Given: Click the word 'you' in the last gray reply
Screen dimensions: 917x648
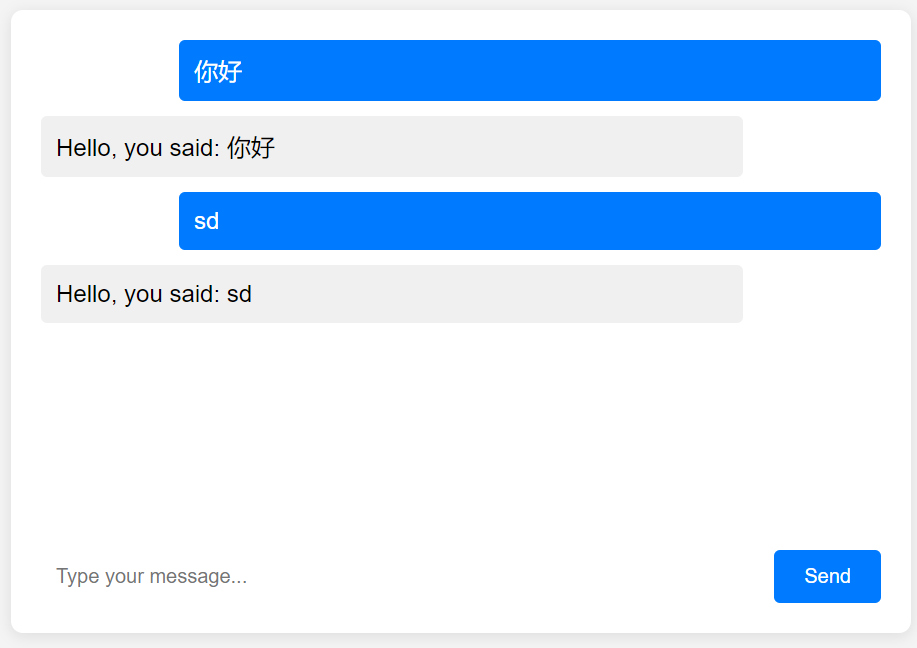Looking at the screenshot, I should tap(143, 296).
